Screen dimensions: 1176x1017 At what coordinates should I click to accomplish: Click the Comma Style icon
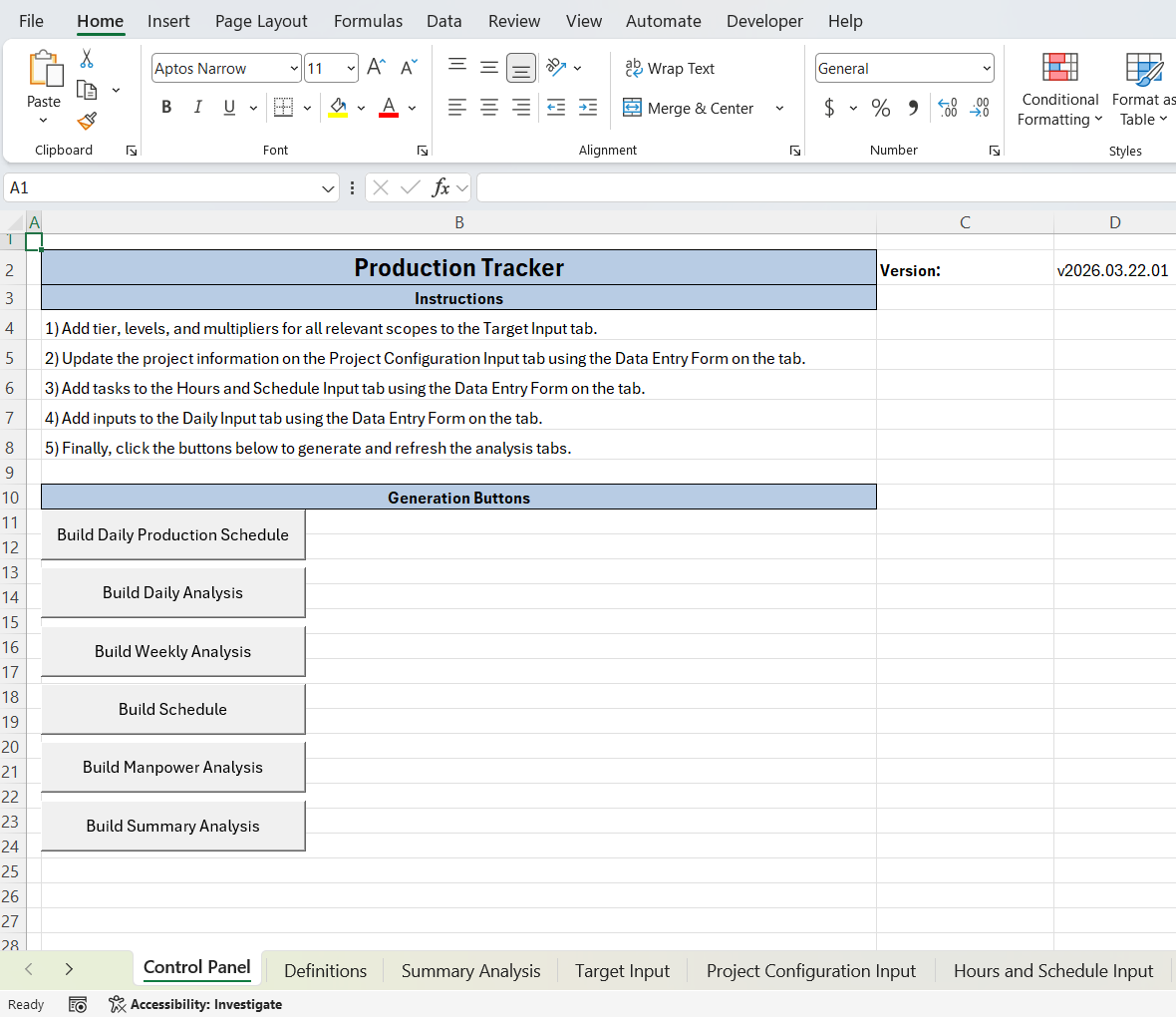[913, 108]
